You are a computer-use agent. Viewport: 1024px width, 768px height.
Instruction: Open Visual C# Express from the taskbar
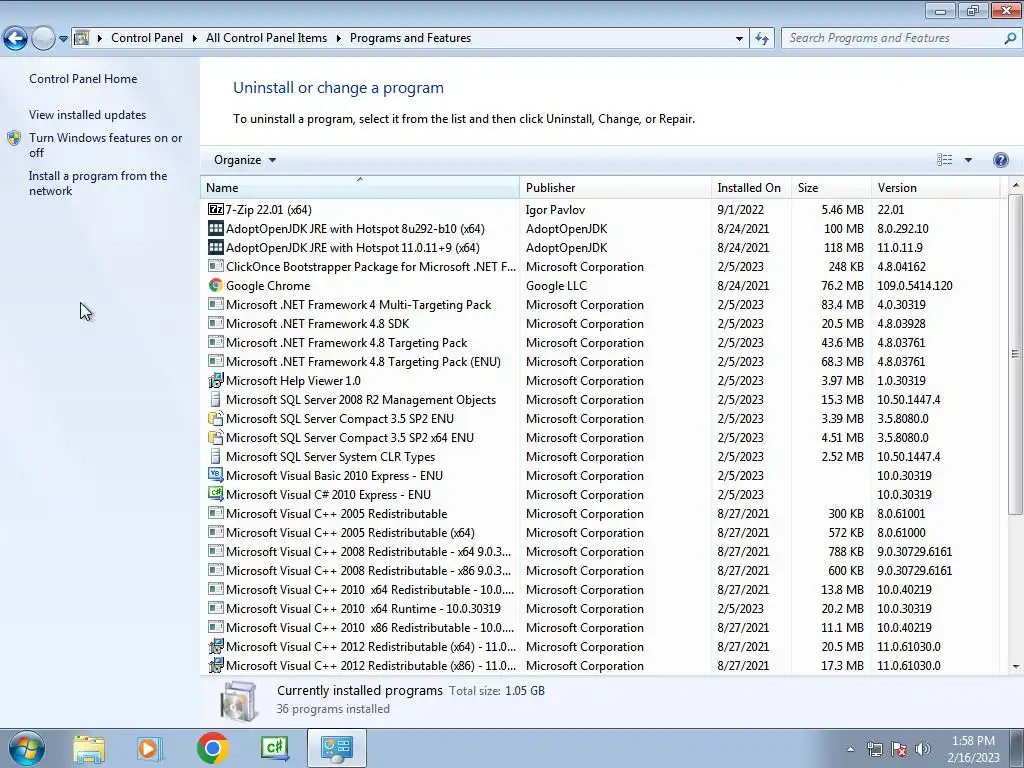pos(274,748)
